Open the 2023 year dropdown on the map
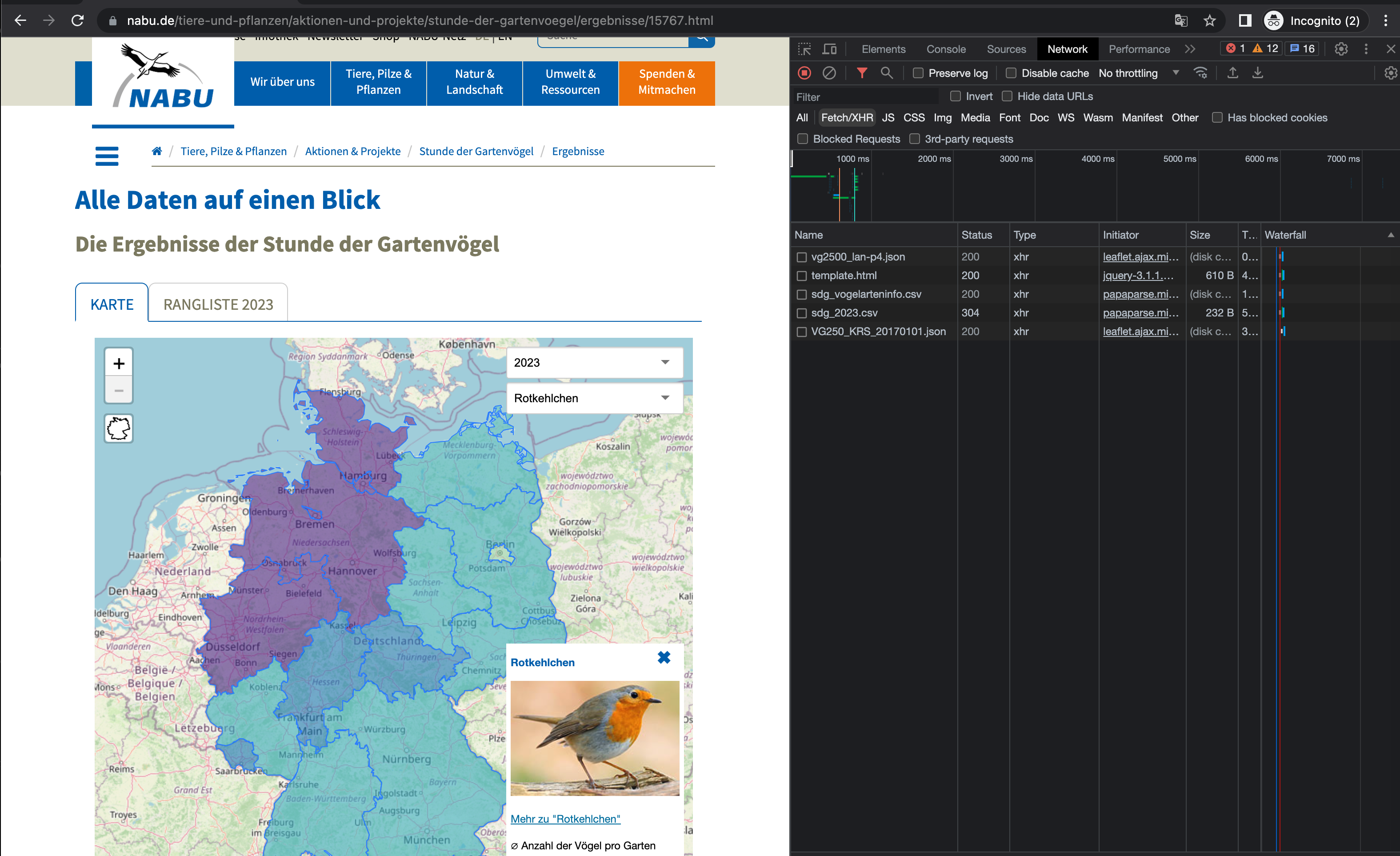Viewport: 1400px width, 856px height. (594, 362)
